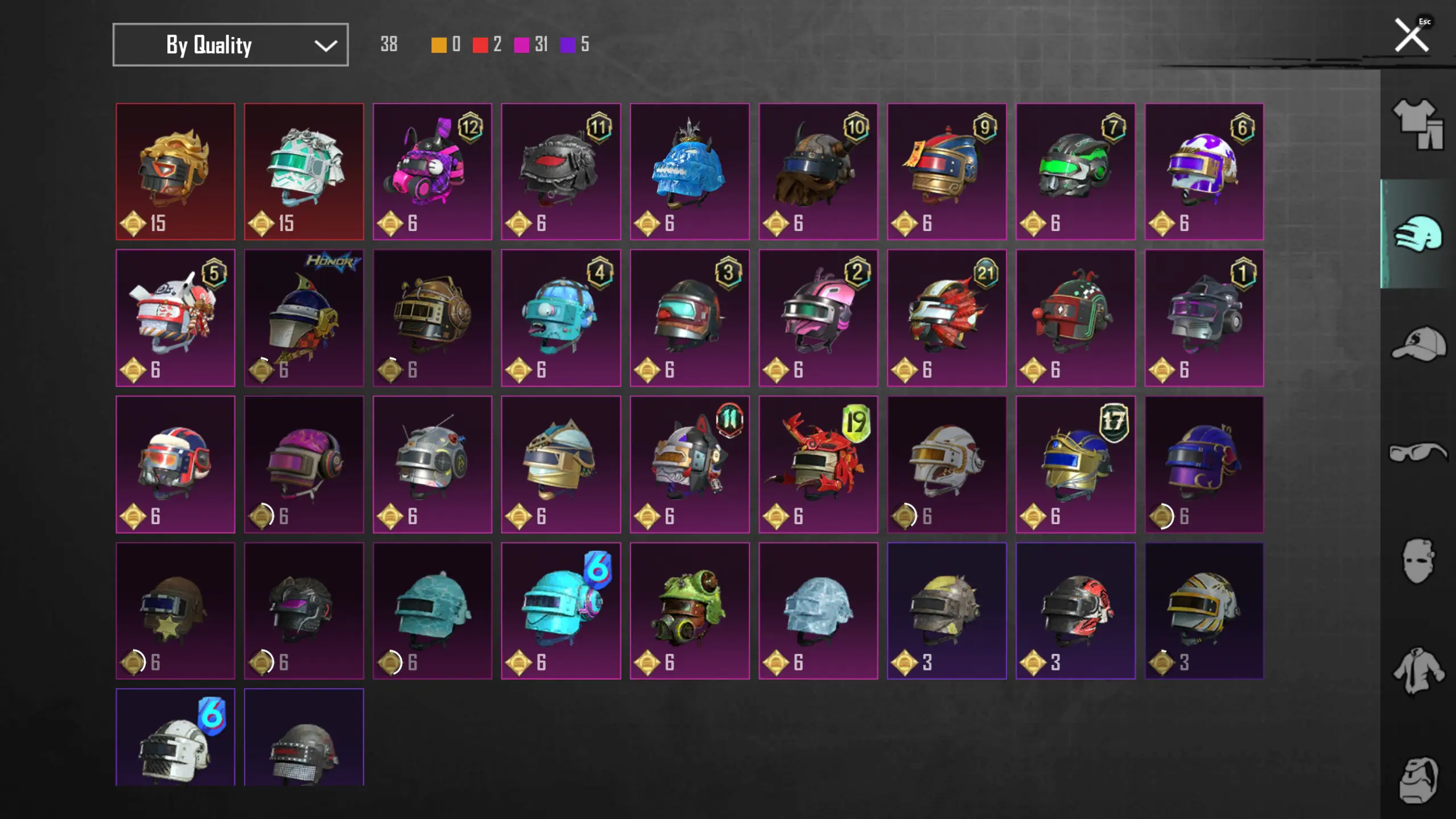Open the outfit category icon
Viewport: 1456px width, 819px height.
[1417, 125]
